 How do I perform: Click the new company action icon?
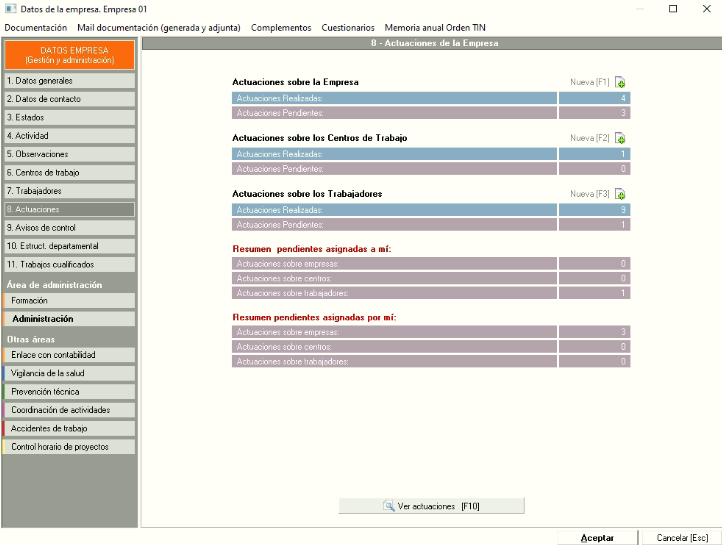tap(620, 82)
